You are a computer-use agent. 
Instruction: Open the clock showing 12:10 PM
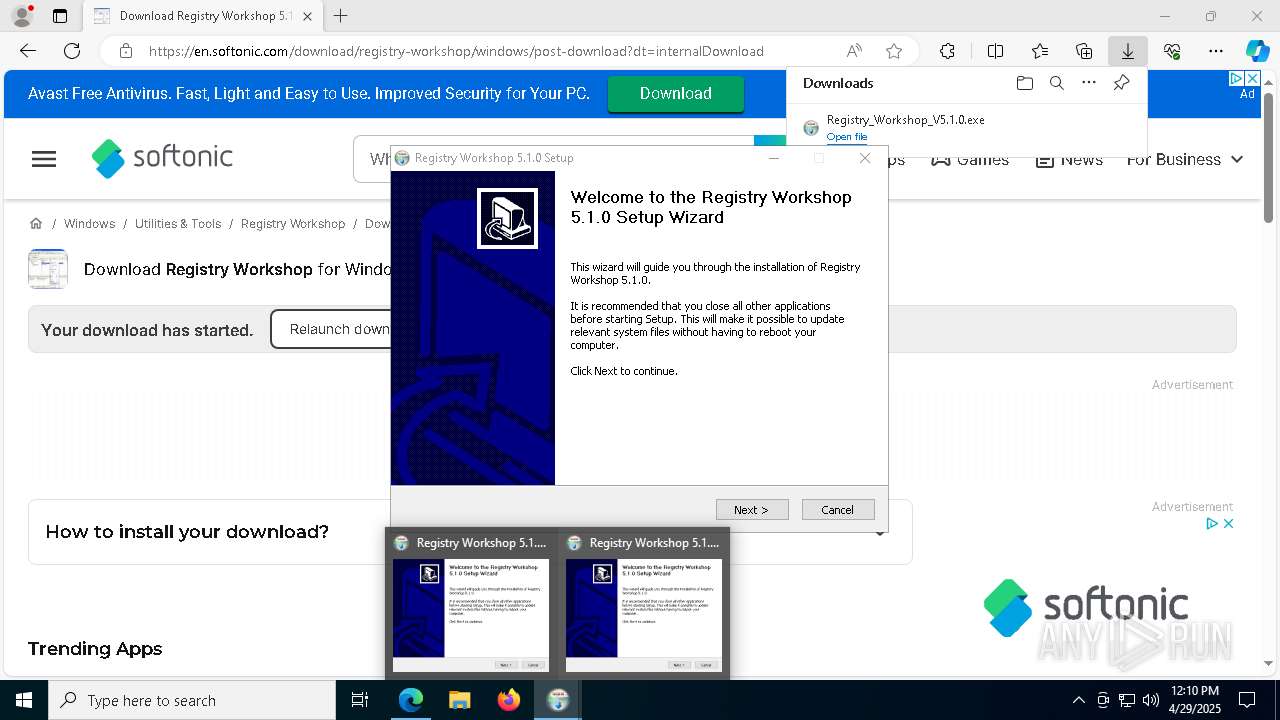coord(1195,700)
